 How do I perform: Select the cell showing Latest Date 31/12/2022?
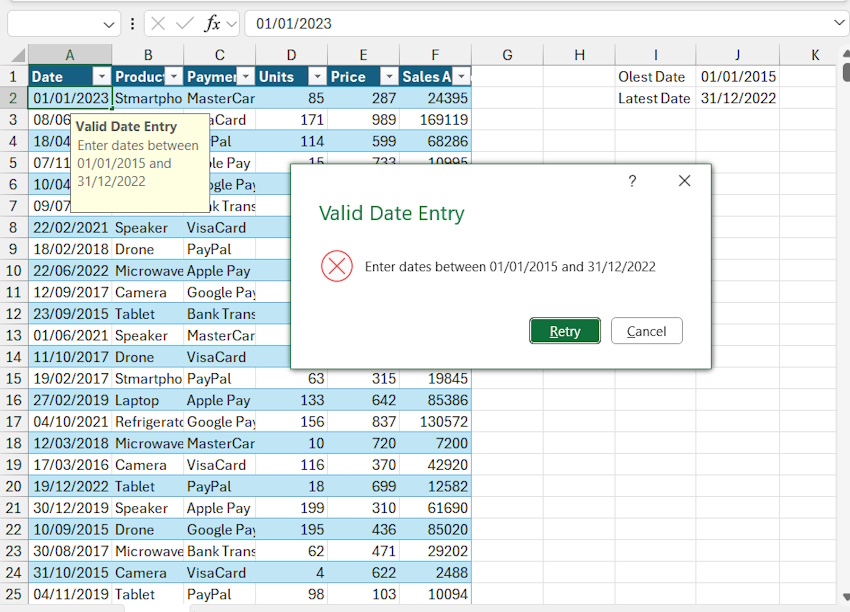point(737,97)
